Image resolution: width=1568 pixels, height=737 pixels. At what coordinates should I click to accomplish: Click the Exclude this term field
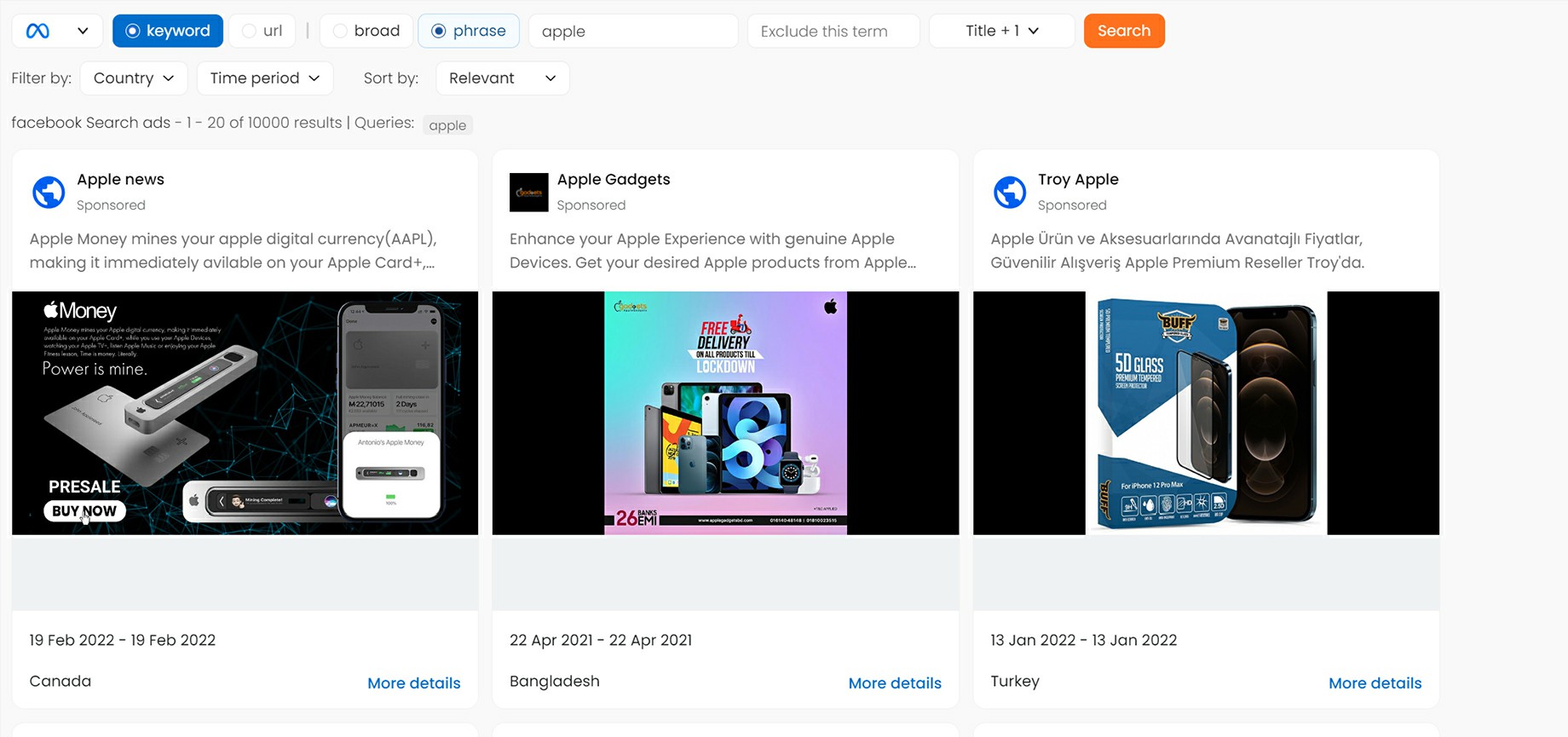click(x=833, y=31)
